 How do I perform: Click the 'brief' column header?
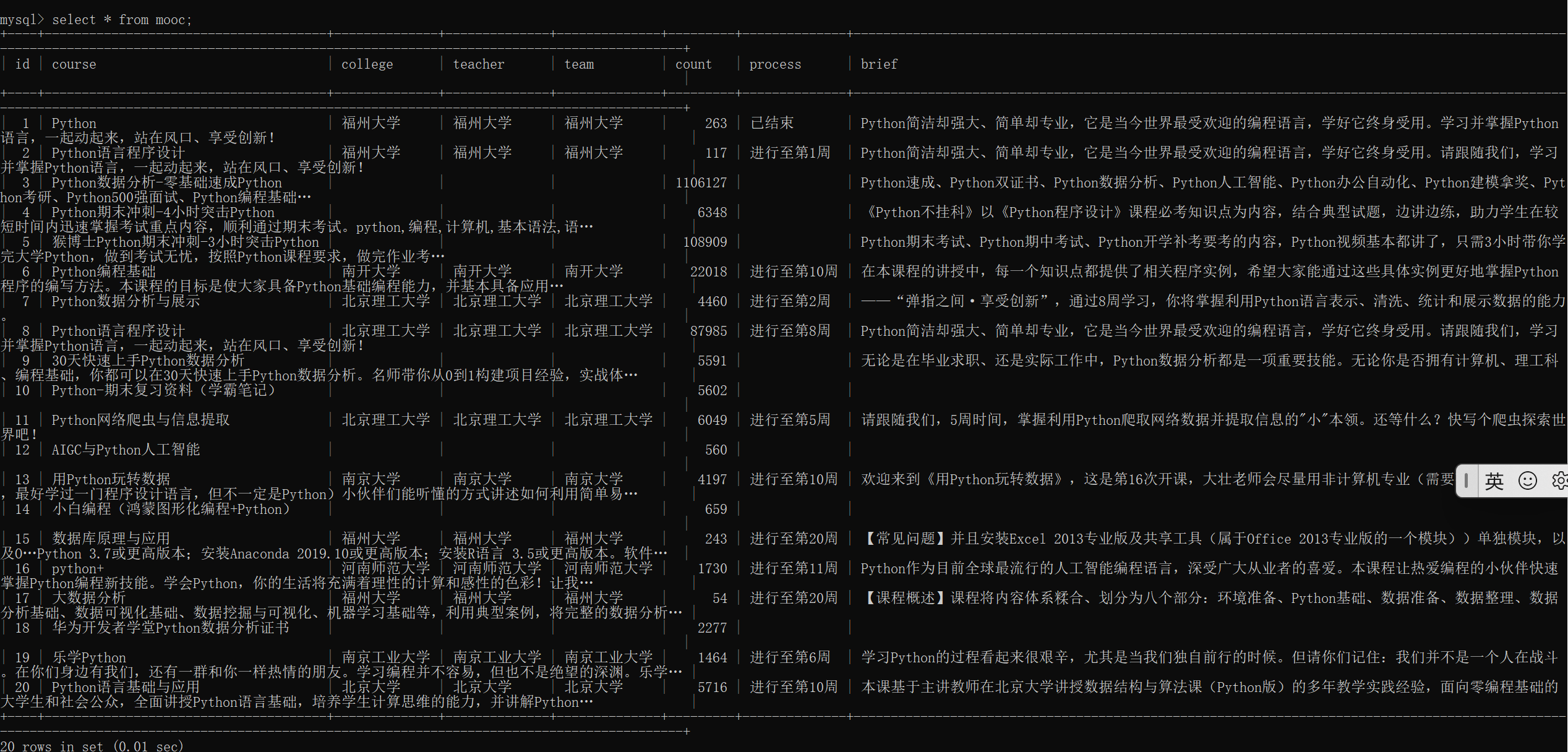point(878,64)
